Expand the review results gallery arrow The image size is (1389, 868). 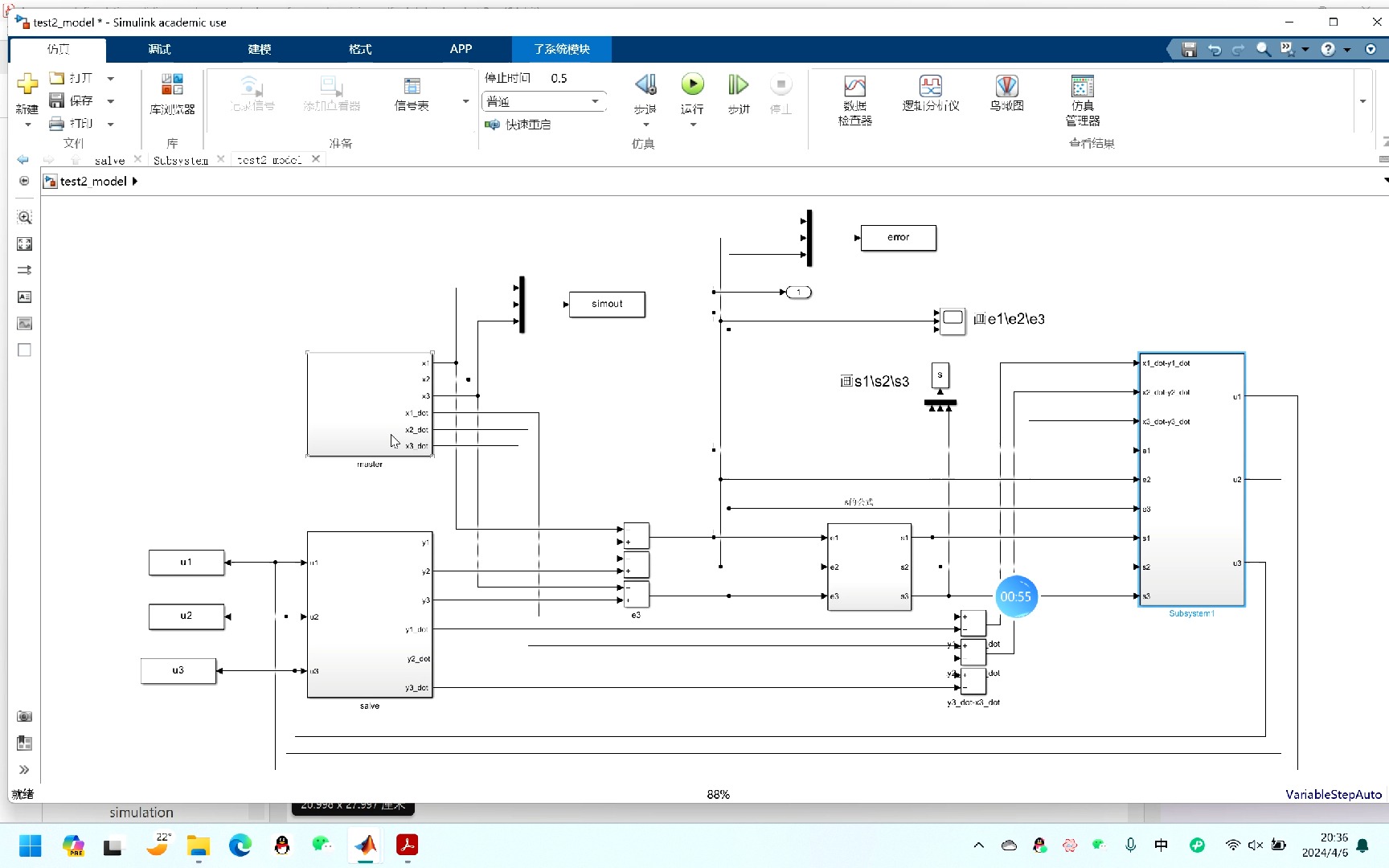tap(1362, 101)
